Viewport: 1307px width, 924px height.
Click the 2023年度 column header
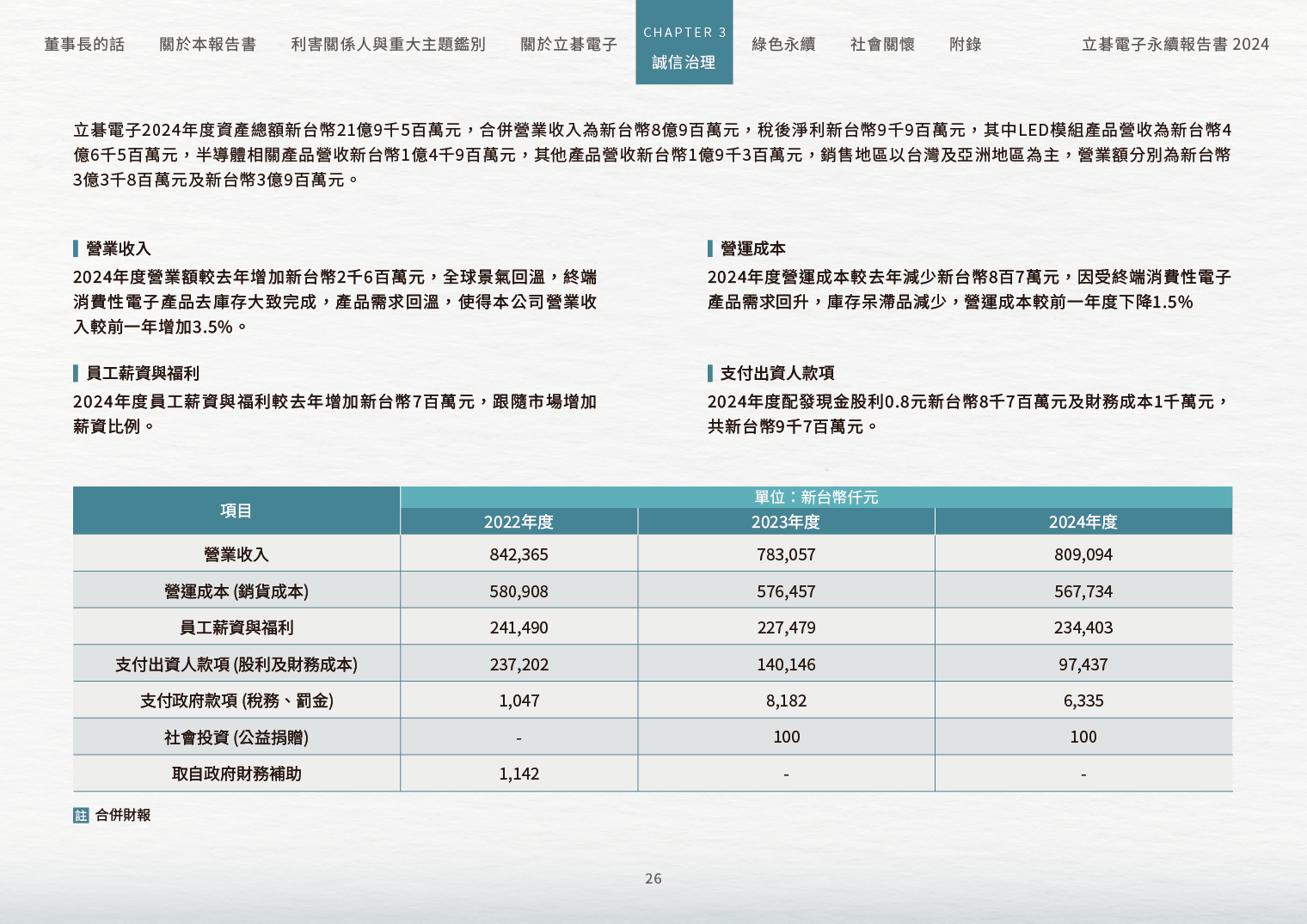[786, 522]
